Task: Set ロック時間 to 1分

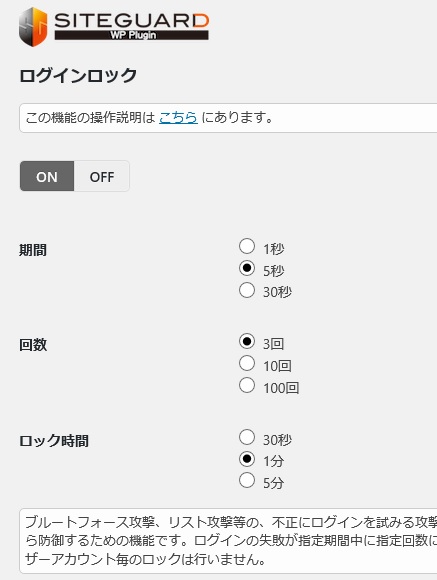Action: [247, 459]
